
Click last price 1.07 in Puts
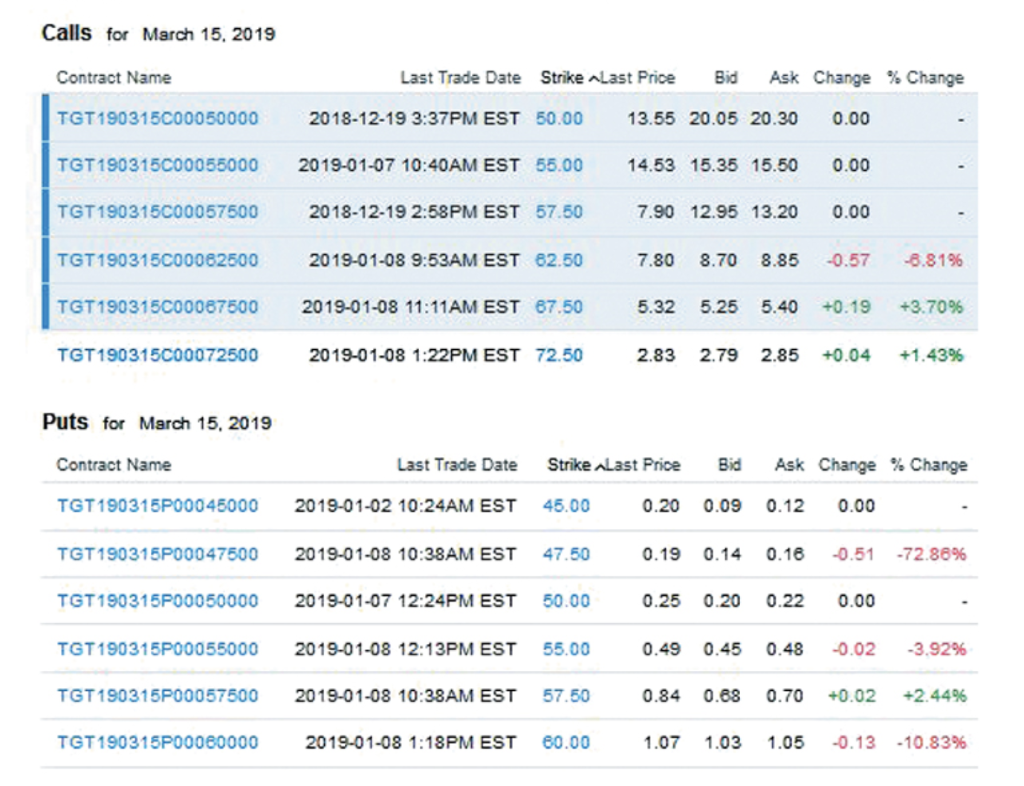tap(662, 743)
